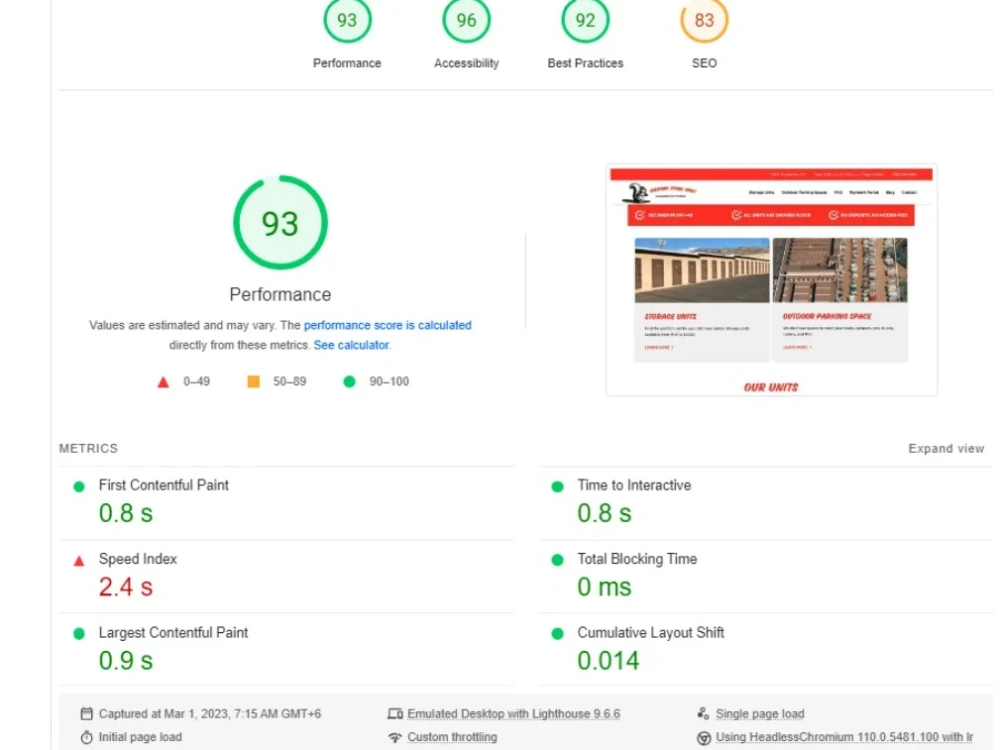Click the calendar icon beside Captured at
1000x750 pixels.
[87, 714]
